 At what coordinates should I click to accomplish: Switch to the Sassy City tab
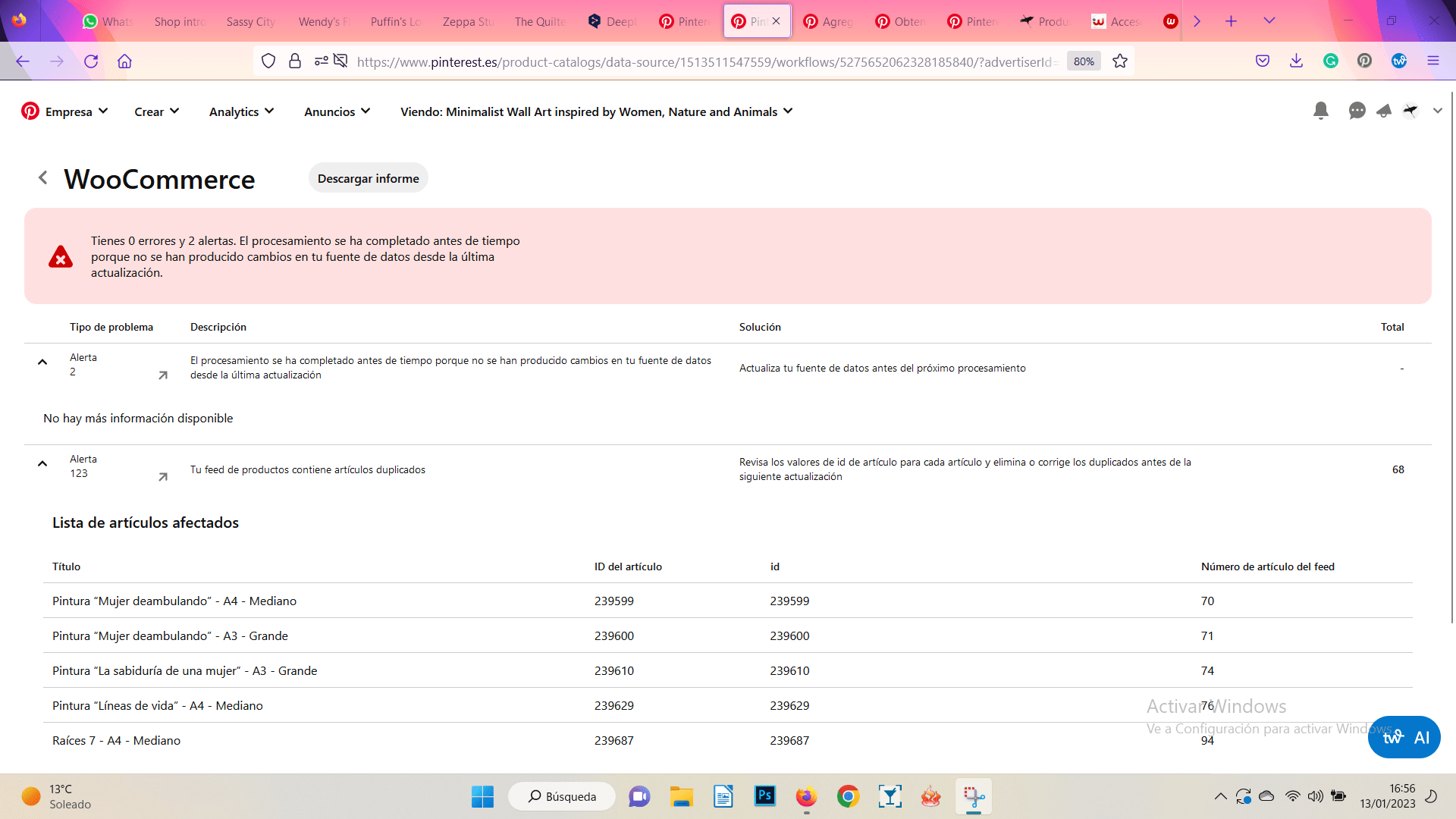point(251,21)
